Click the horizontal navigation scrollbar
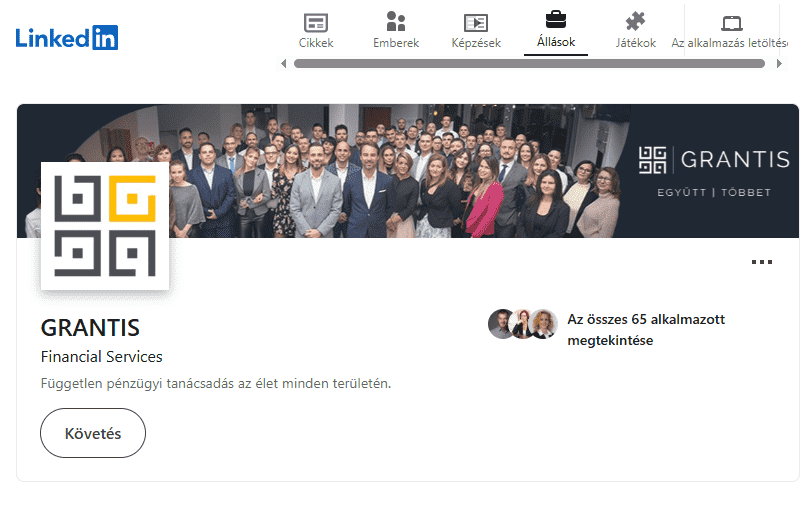The height and width of the screenshot is (507, 808). pos(529,64)
